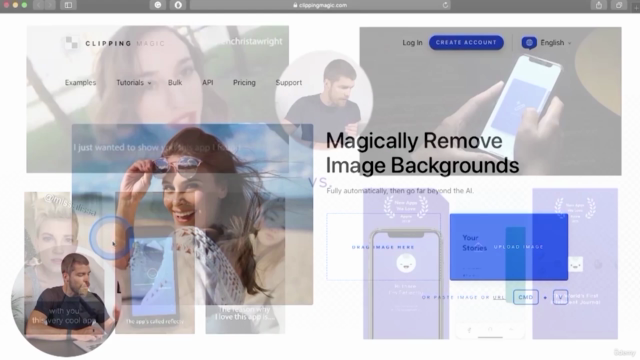Open the Examples page
640x360 pixels.
point(80,82)
